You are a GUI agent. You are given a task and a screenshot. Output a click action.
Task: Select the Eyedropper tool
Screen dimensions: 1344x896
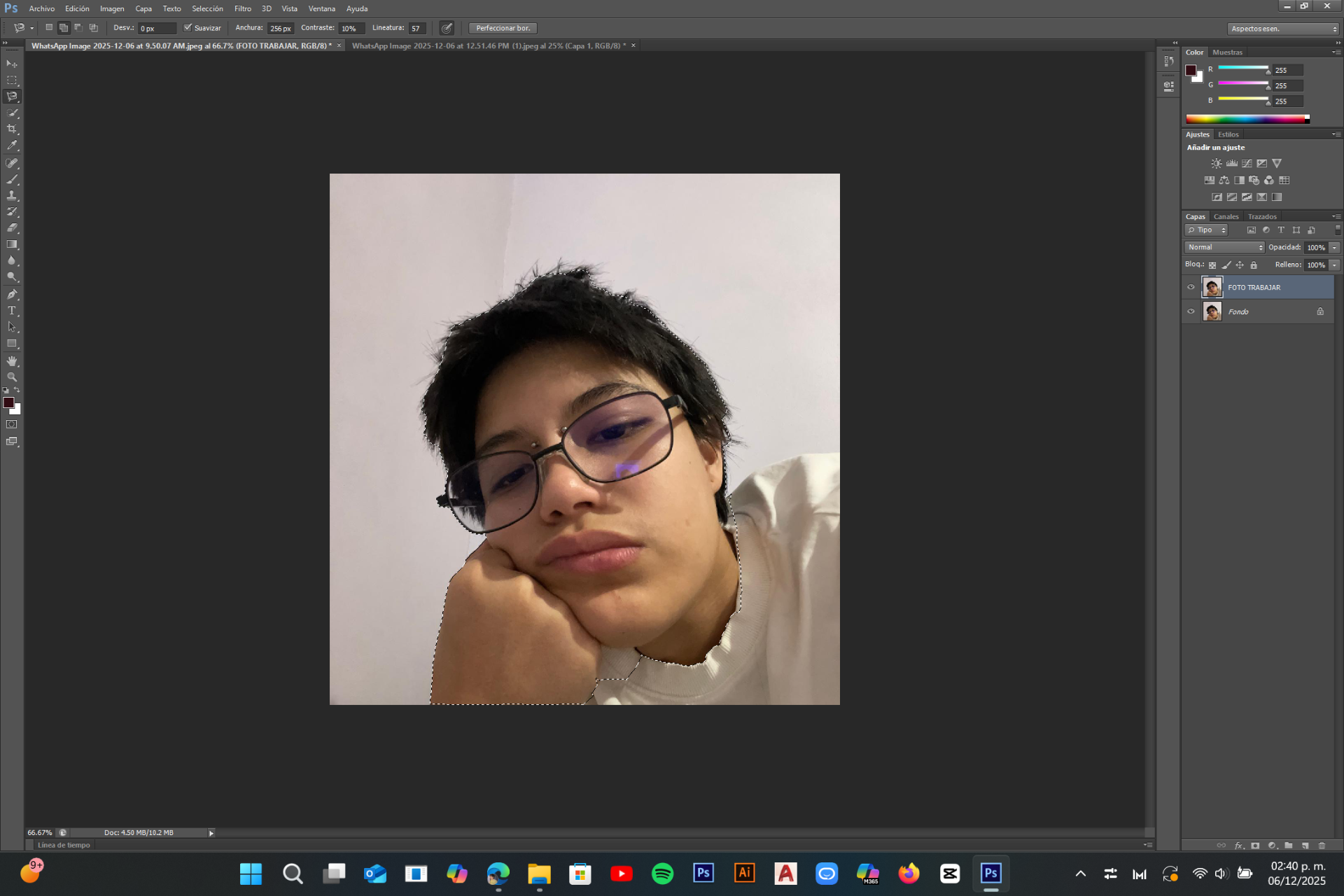click(x=12, y=146)
